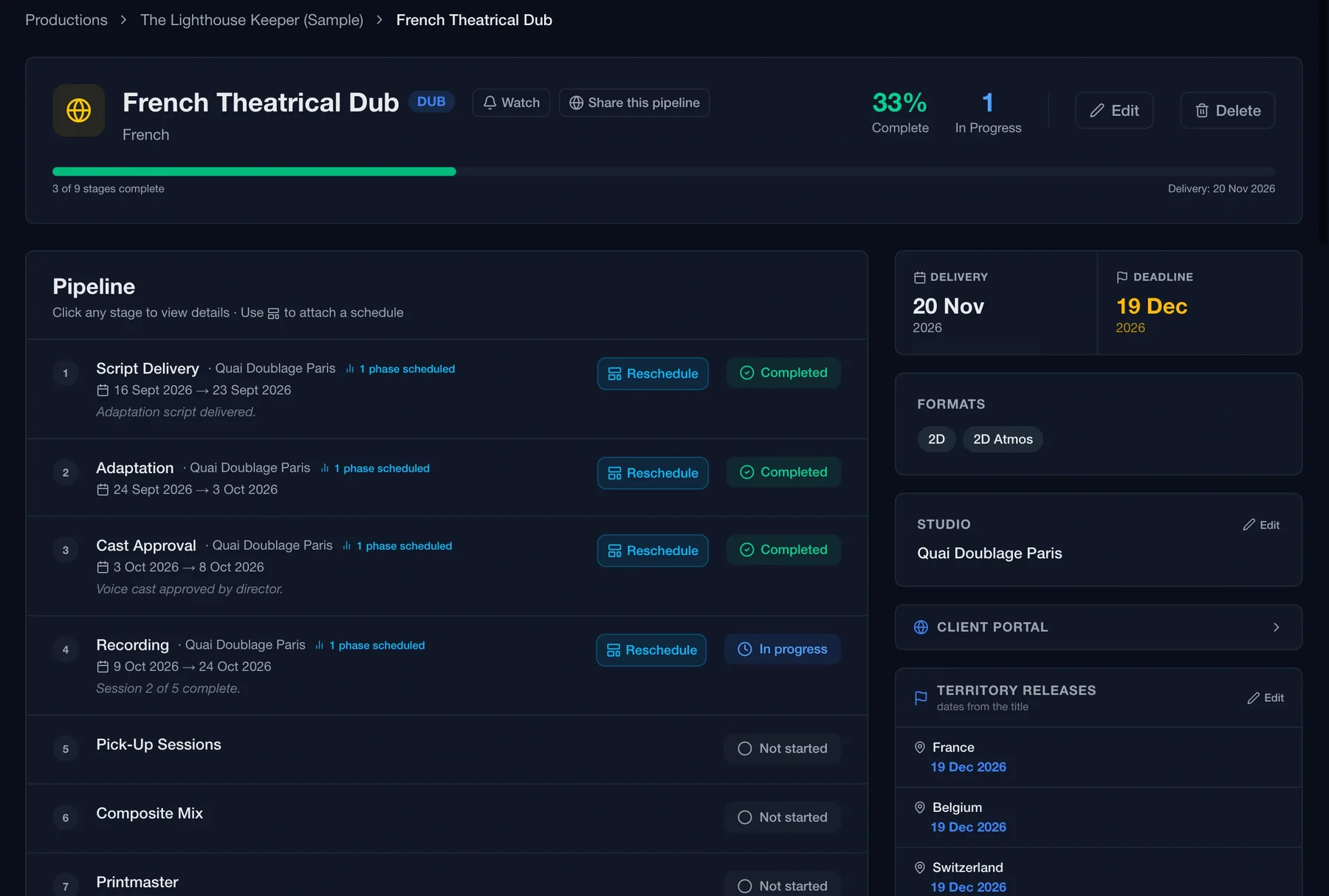
Task: Open Share this pipeline
Action: click(x=634, y=103)
